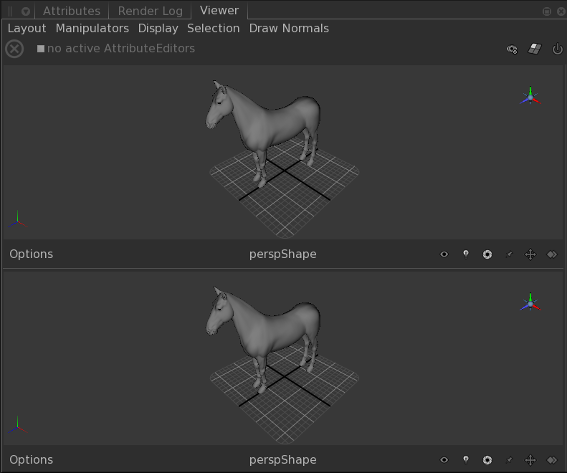
Task: Click the pin icon in the top viewport bar
Action: 509,255
